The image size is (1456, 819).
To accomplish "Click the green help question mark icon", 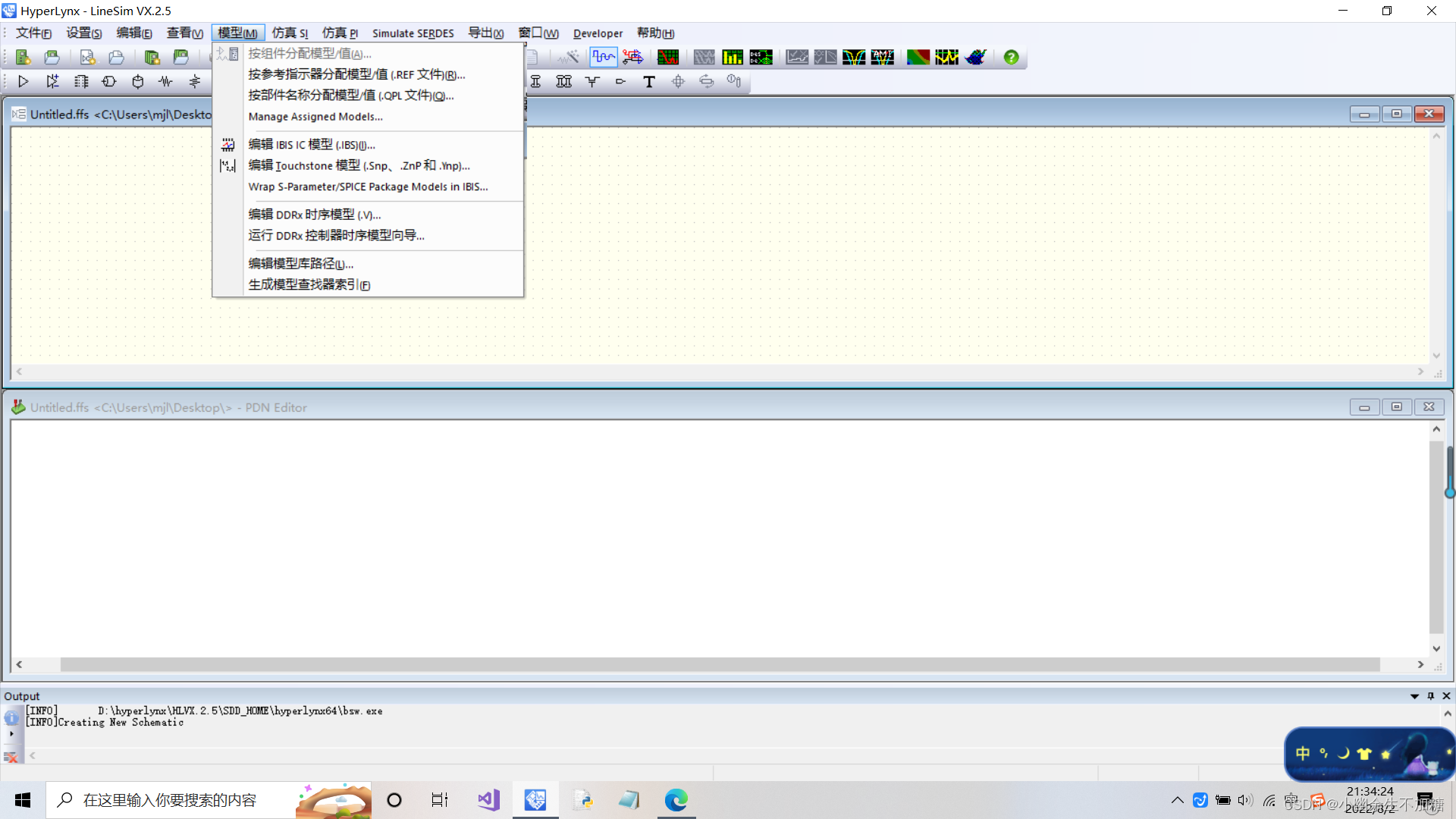I will coord(1011,57).
